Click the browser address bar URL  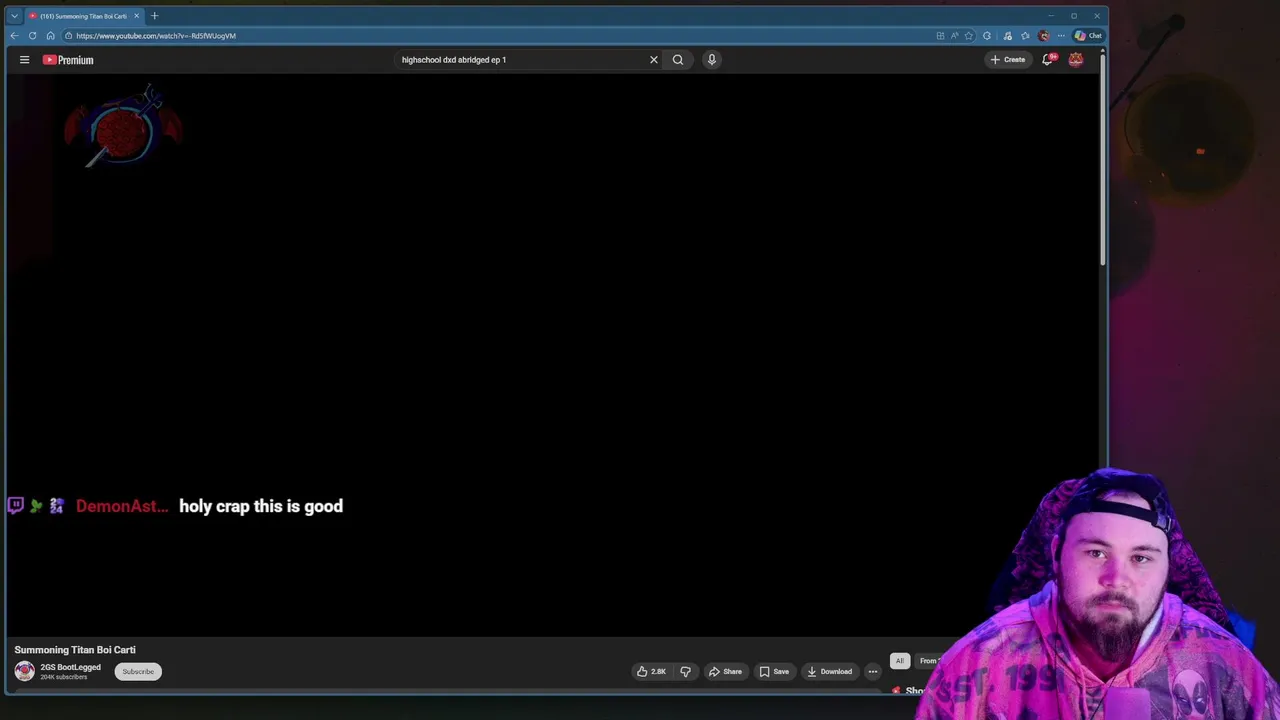coord(156,36)
